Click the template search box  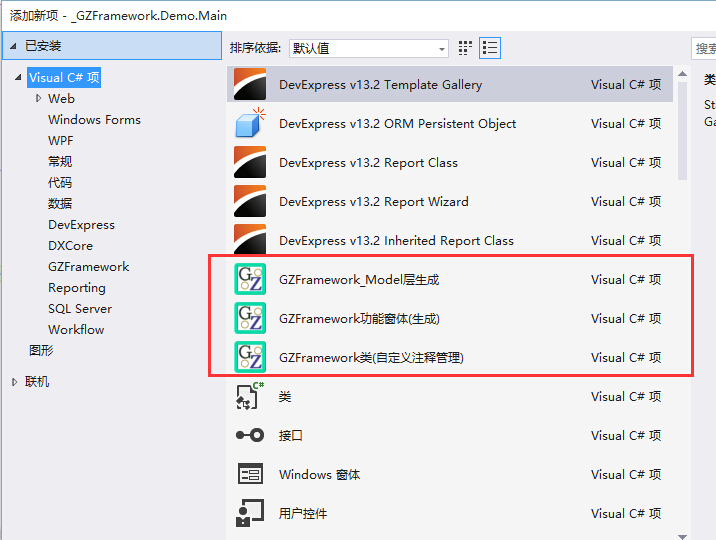point(704,48)
